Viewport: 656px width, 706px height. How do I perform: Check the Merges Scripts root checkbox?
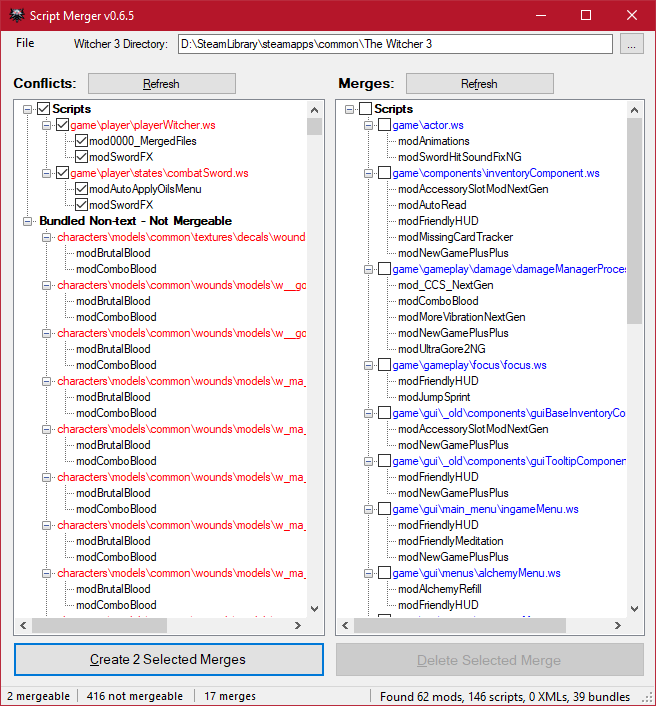(366, 109)
